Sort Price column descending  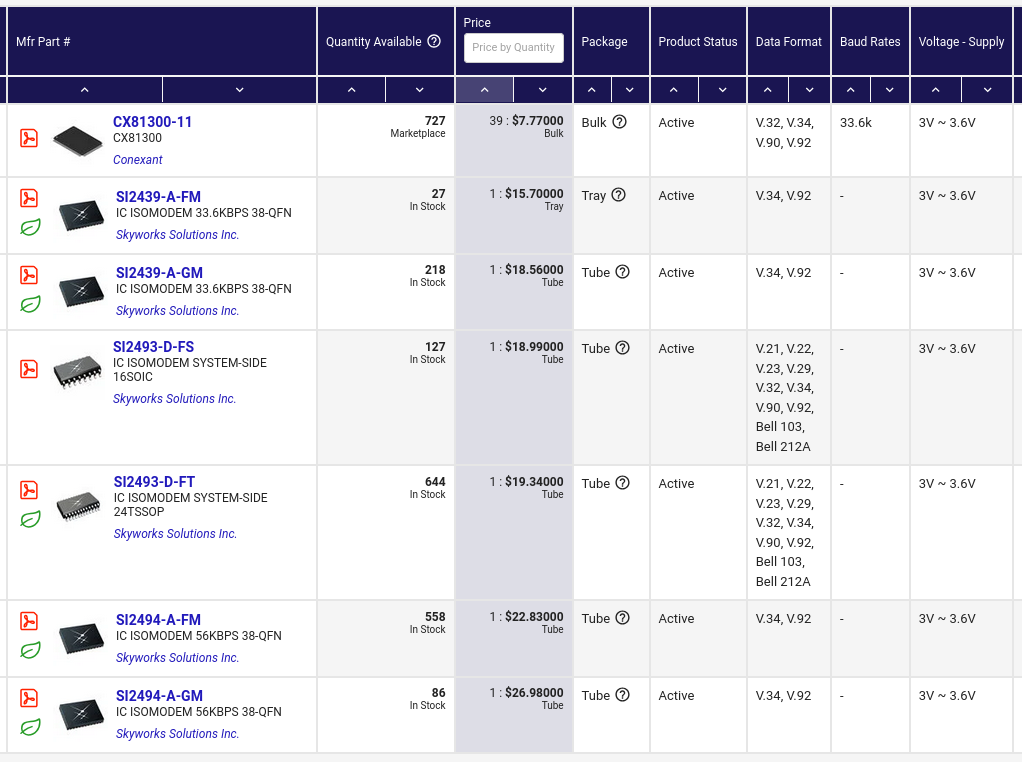coord(543,90)
